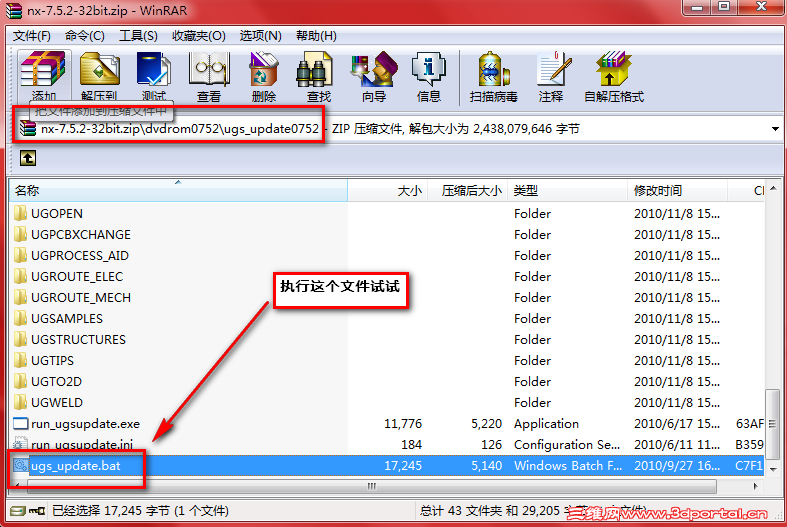Sort by the 大小 column header
This screenshot has height=527, width=787.
(x=387, y=191)
